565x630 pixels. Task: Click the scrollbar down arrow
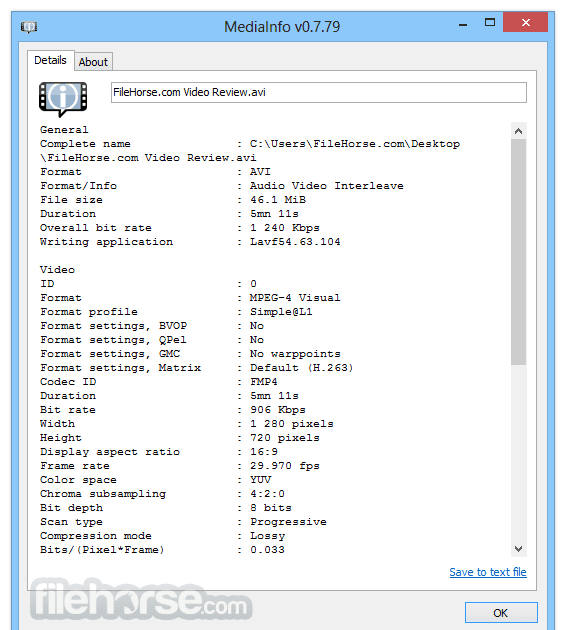[518, 549]
